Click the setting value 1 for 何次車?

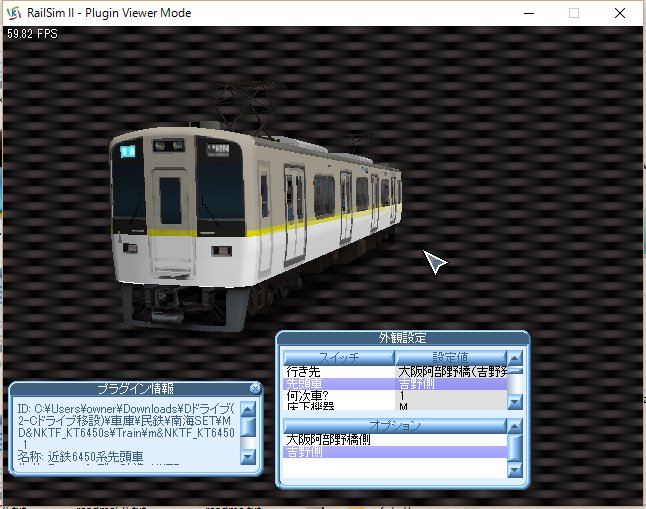pyautogui.click(x=451, y=396)
